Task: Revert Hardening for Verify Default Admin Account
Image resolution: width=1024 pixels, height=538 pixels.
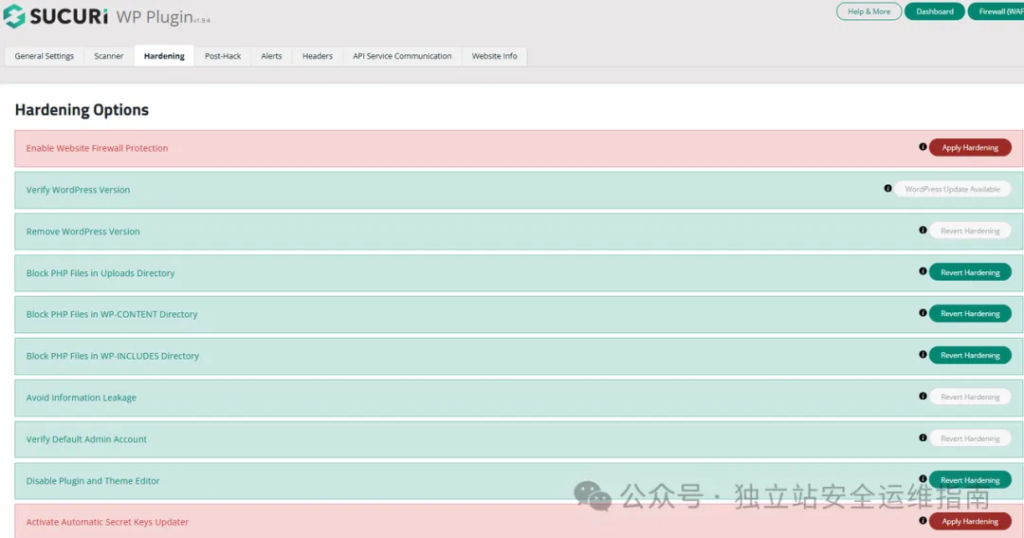Action: pos(970,439)
